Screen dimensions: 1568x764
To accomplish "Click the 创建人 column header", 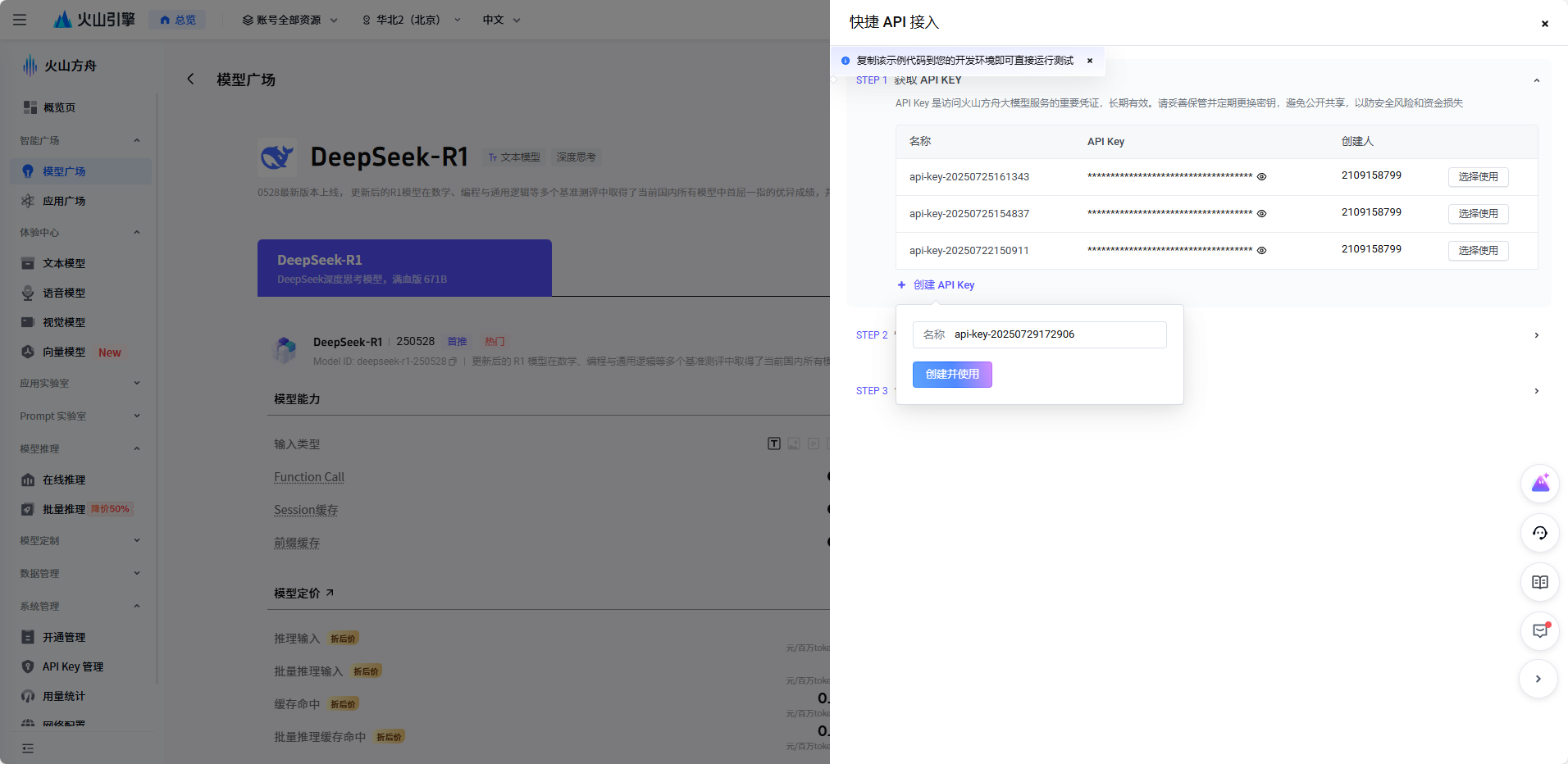I will (1357, 142).
